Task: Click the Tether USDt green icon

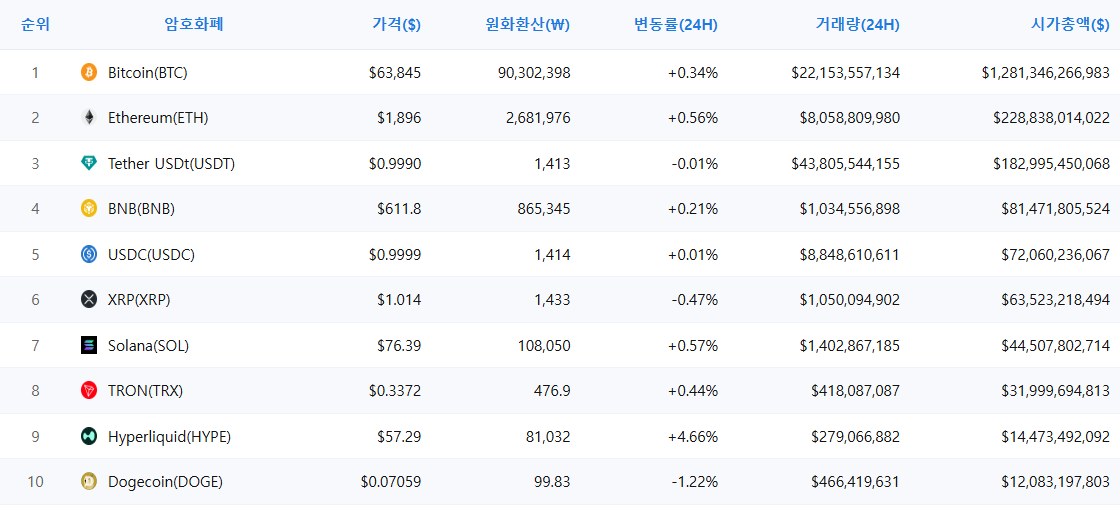Action: (89, 163)
